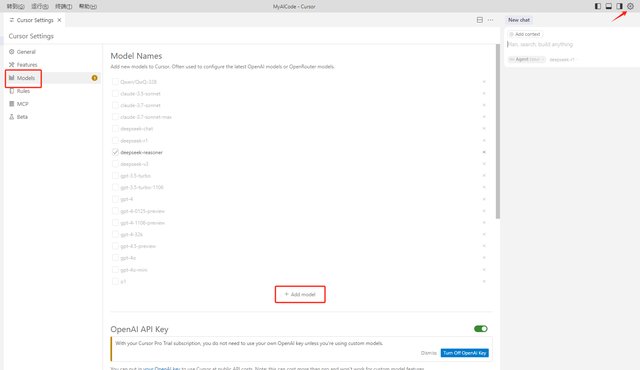The width and height of the screenshot is (640, 370).
Task: Click the settings page vertical scrollbar
Action: (498, 131)
